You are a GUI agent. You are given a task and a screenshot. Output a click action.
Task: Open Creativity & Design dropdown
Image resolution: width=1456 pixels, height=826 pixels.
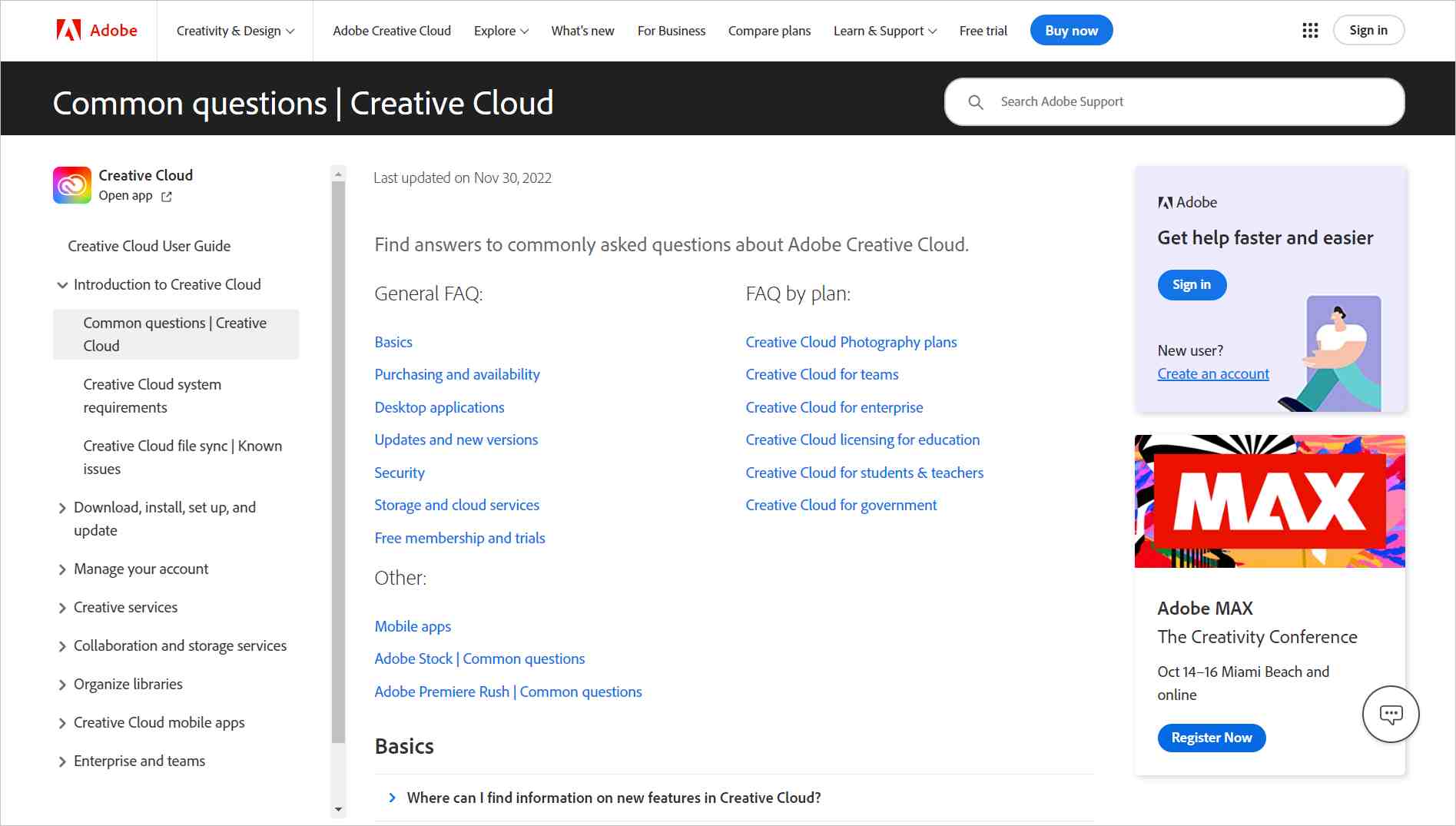[235, 31]
